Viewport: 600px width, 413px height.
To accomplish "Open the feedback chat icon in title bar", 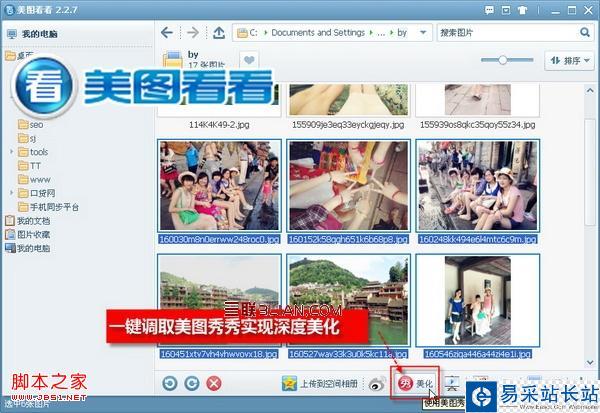I will pyautogui.click(x=489, y=10).
